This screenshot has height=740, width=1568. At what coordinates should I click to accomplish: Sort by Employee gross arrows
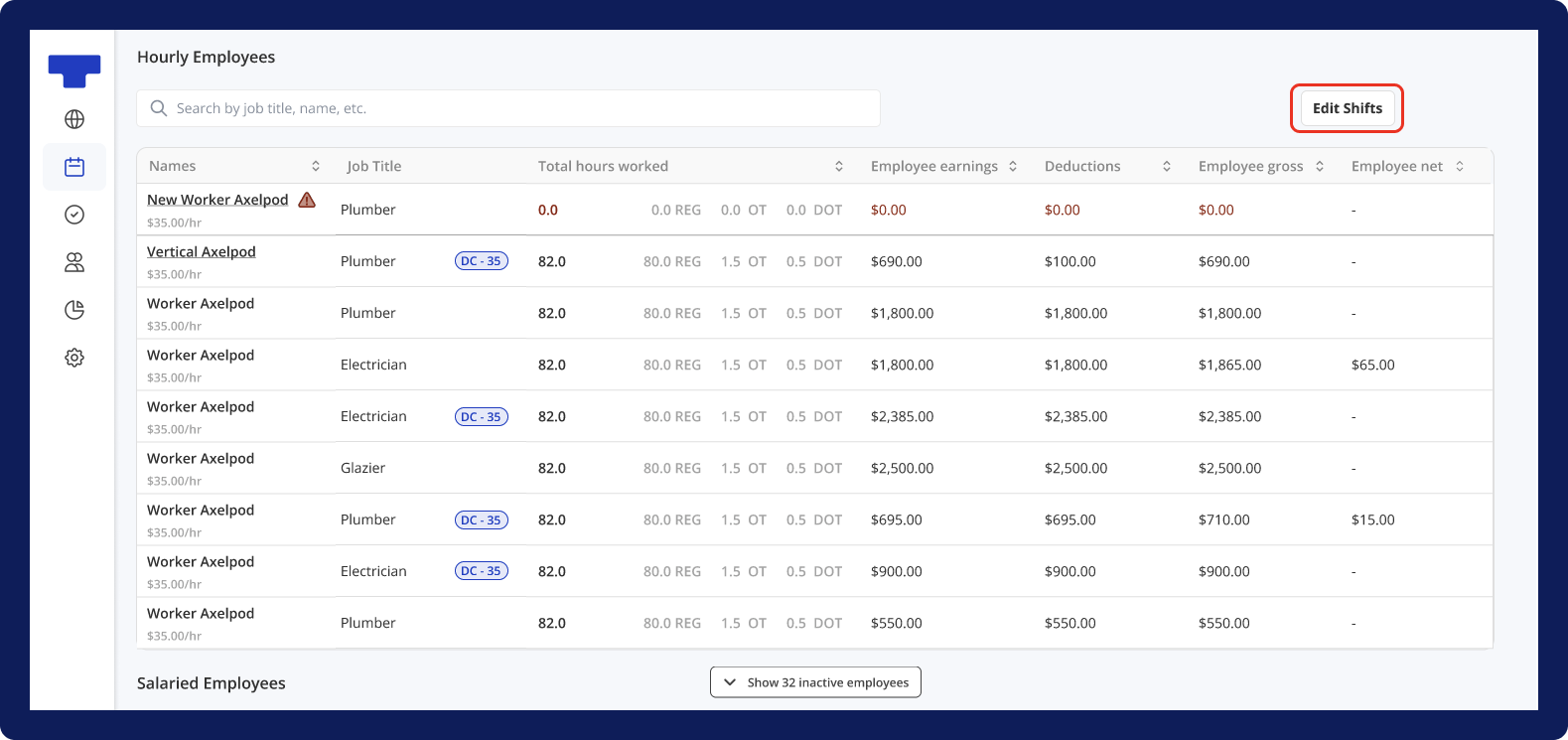[x=1320, y=166]
